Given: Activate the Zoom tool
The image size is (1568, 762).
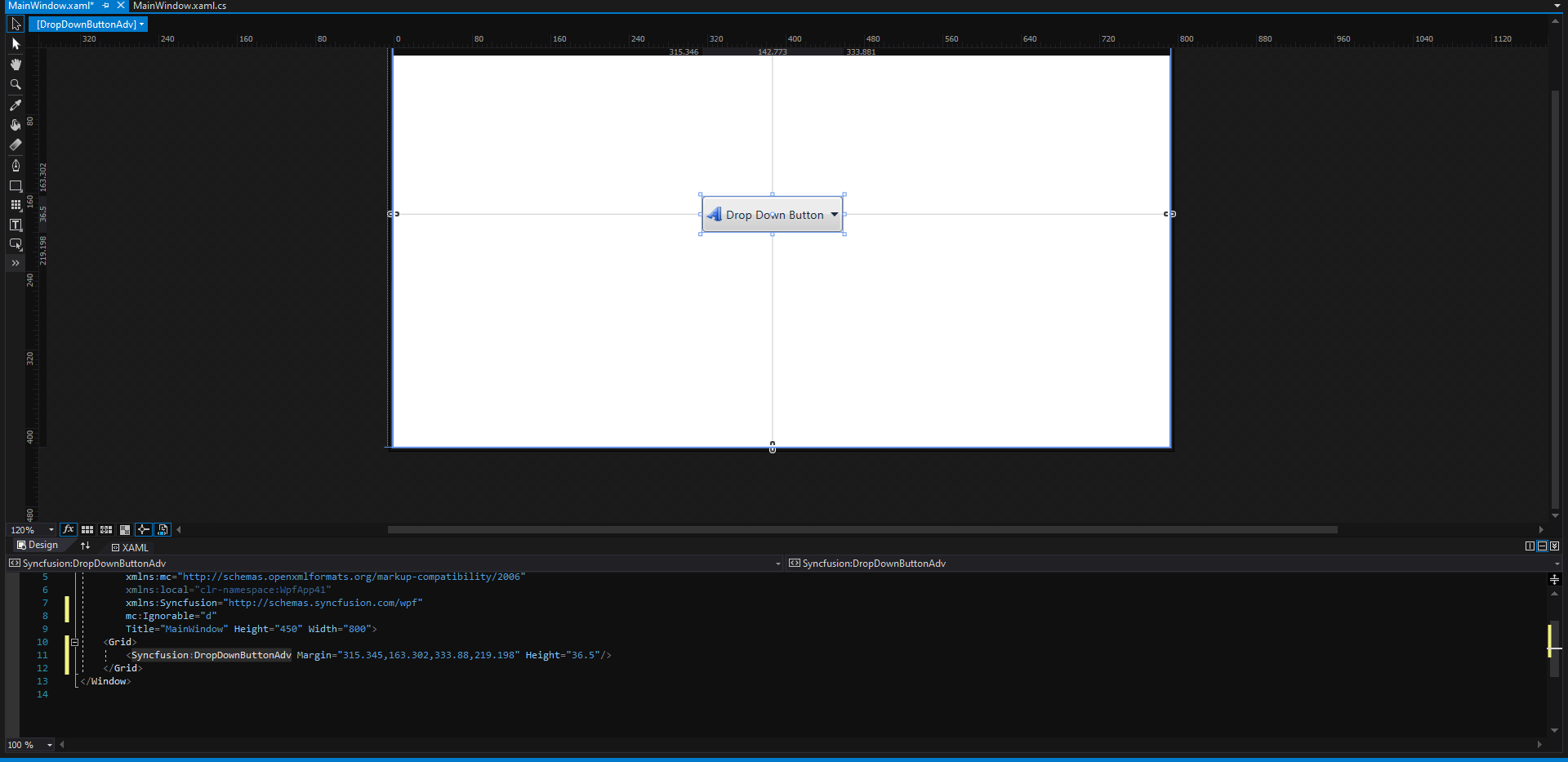Looking at the screenshot, I should point(15,84).
